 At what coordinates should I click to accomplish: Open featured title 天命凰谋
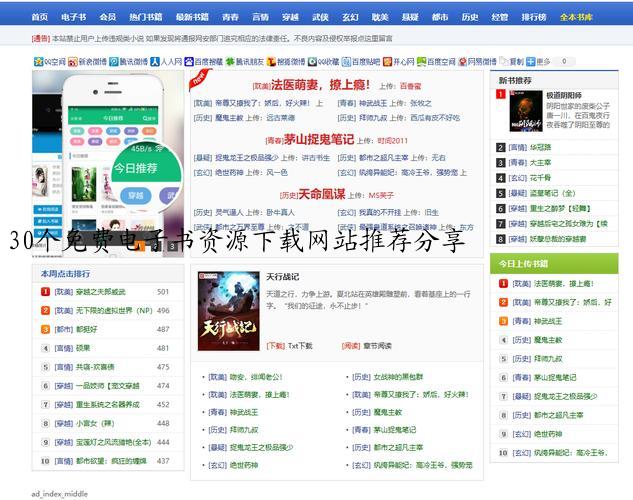click(x=322, y=194)
